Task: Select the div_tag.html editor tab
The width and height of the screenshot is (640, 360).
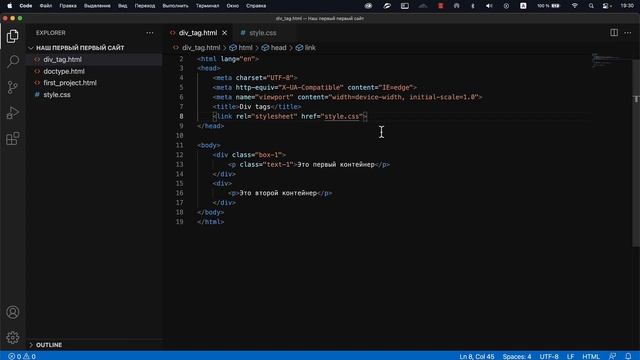Action: 198,33
